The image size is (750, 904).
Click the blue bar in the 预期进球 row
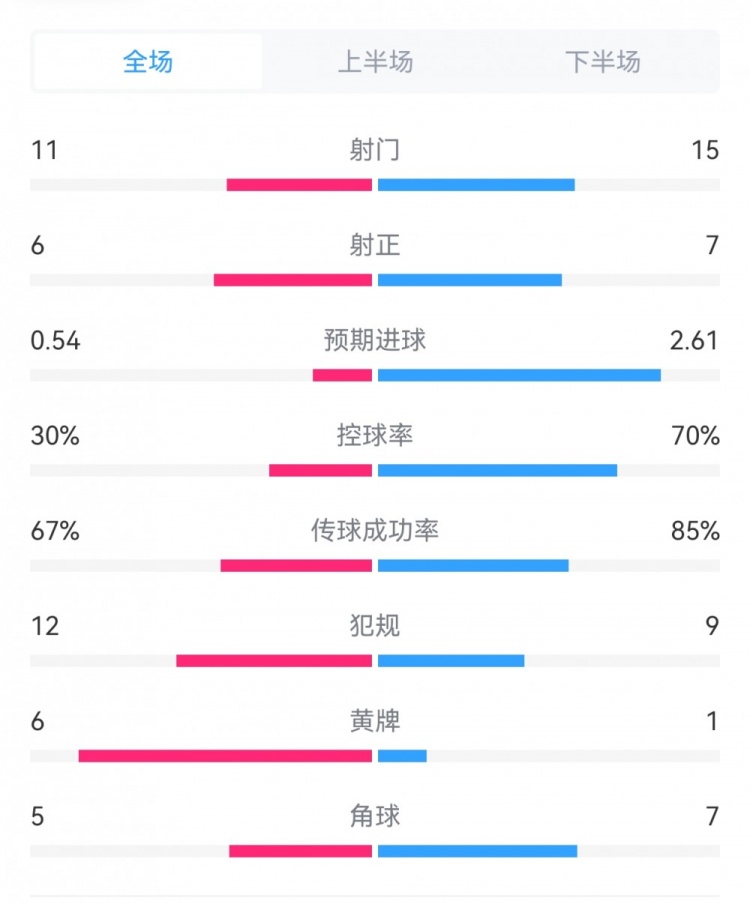point(519,375)
